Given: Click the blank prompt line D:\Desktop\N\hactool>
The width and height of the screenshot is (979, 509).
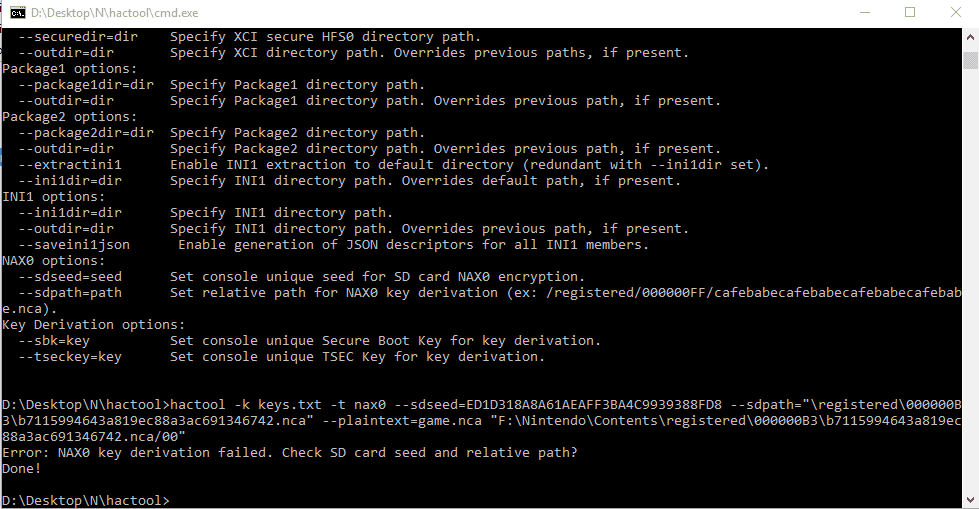Looking at the screenshot, I should coord(86,500).
